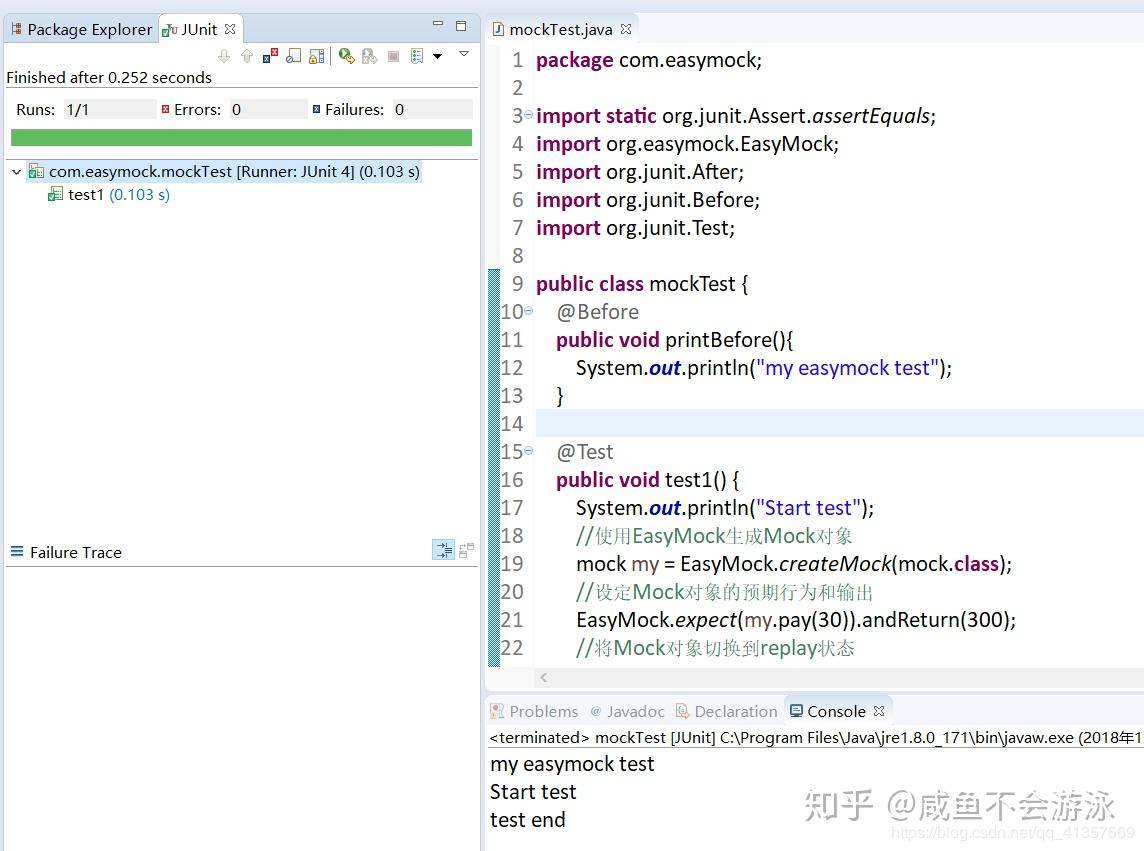The image size is (1144, 851).
Task: Click the Rerun Test icon
Action: (x=347, y=56)
